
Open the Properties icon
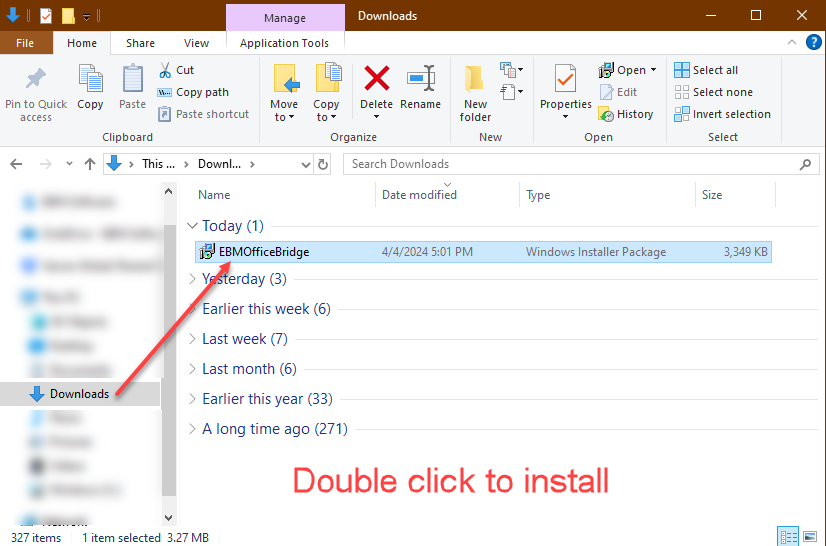click(x=565, y=79)
